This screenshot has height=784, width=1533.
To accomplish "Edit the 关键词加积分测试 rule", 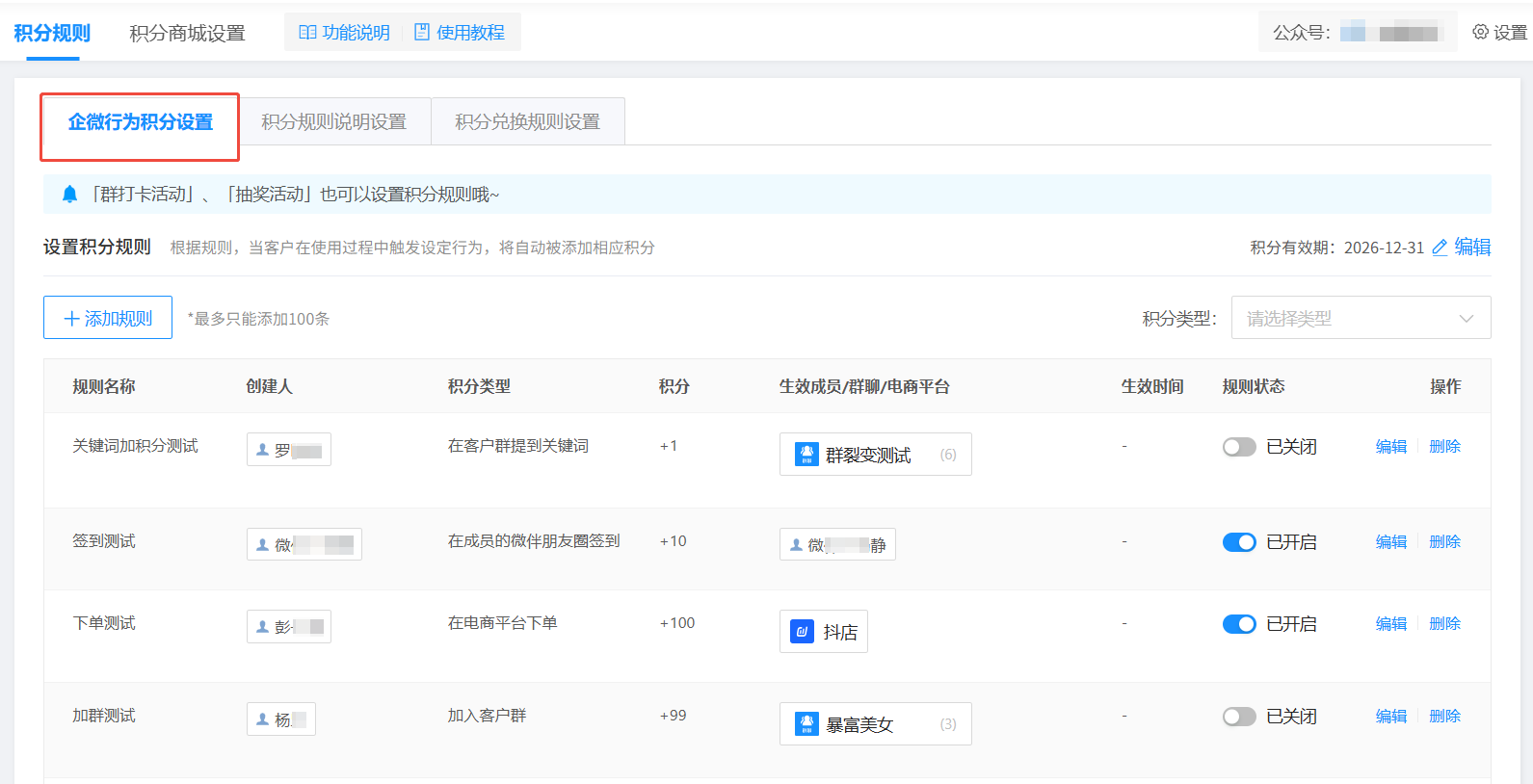I will pos(1391,447).
